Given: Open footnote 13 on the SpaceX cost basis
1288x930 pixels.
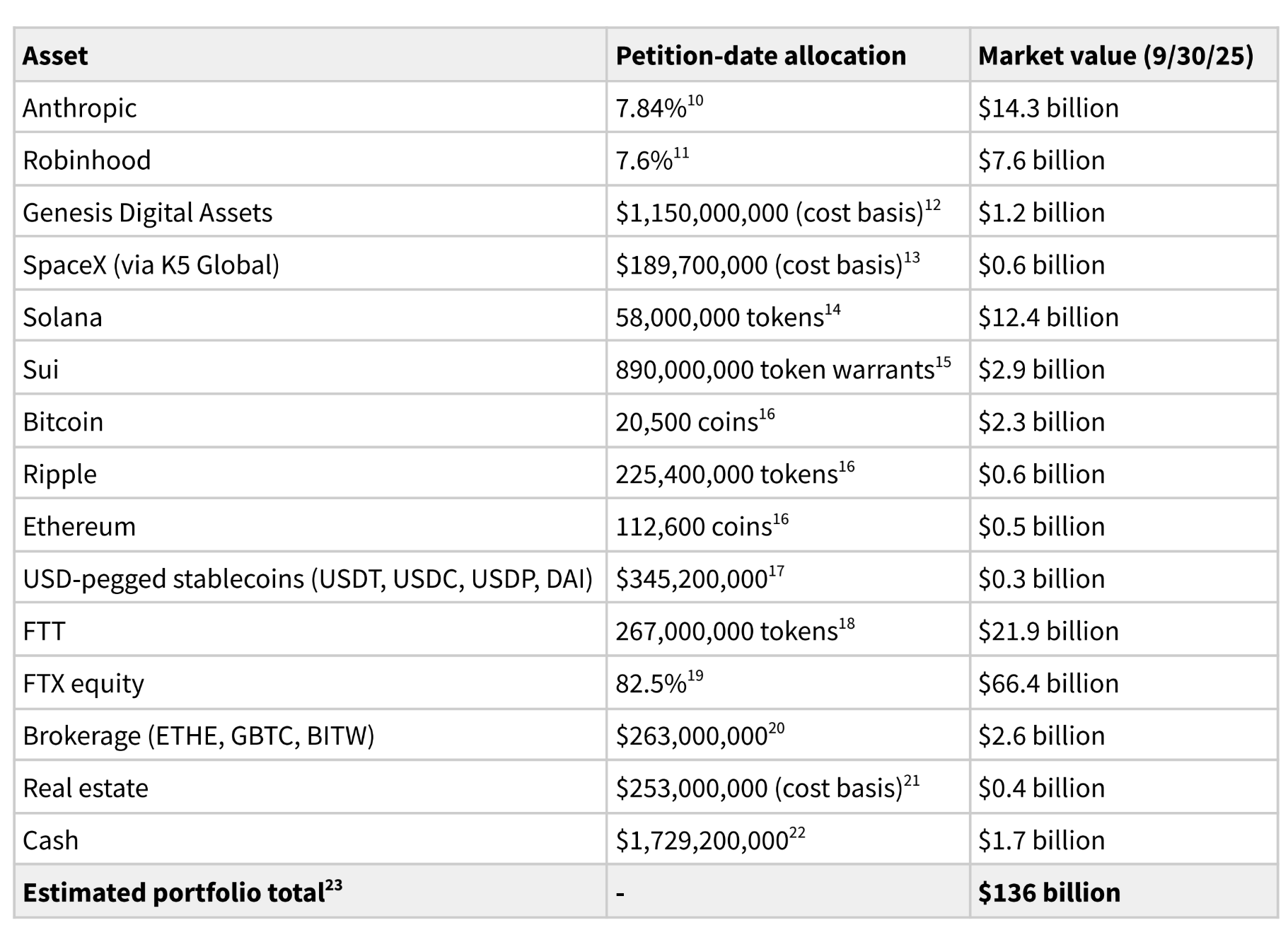Looking at the screenshot, I should tap(912, 257).
